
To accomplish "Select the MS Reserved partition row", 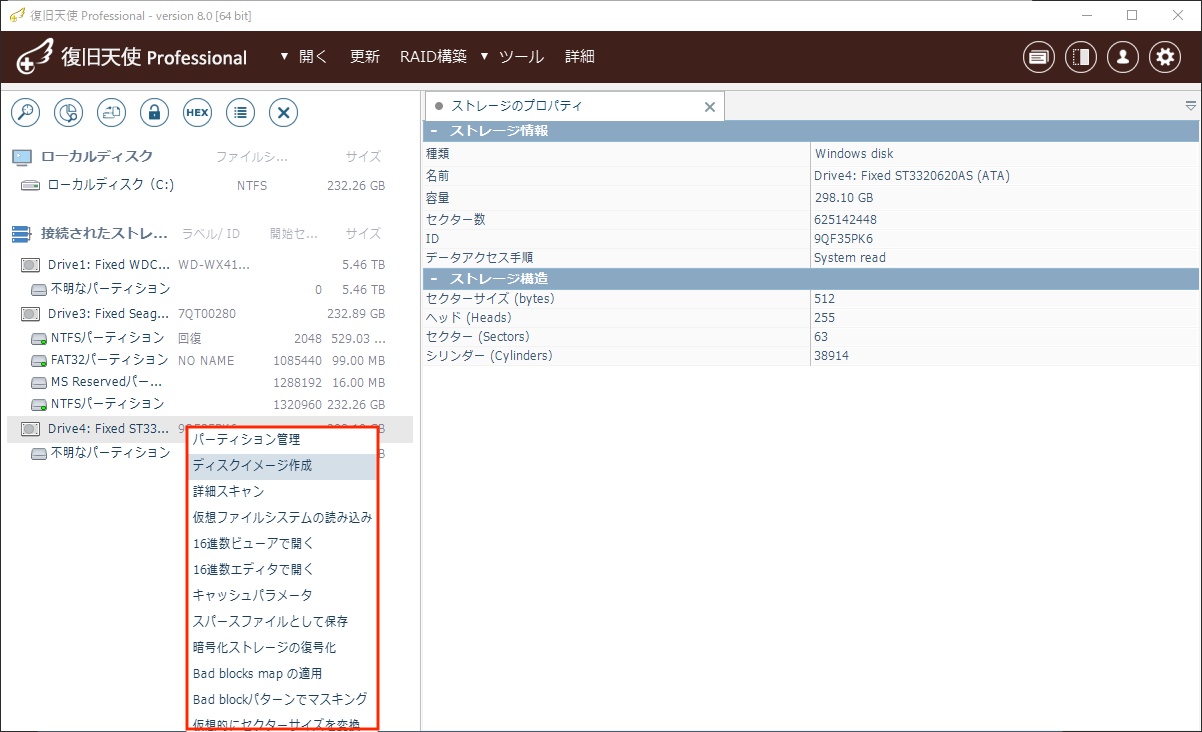I will click(210, 382).
